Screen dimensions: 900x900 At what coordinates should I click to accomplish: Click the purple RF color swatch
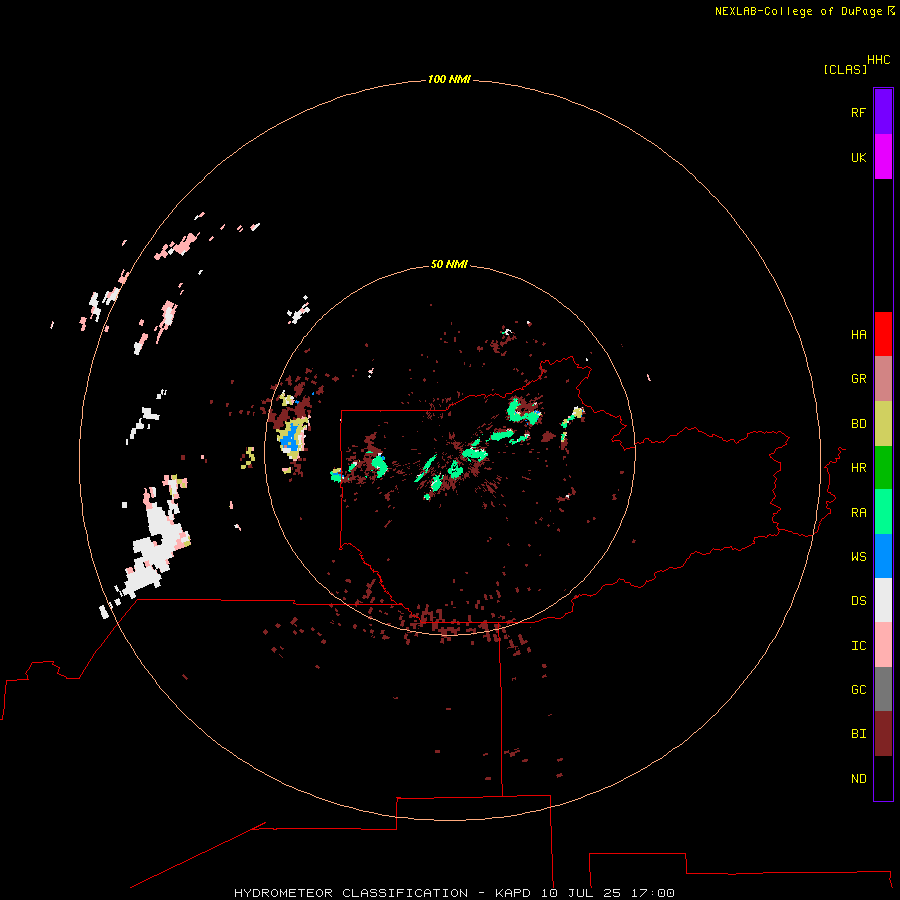click(x=883, y=112)
